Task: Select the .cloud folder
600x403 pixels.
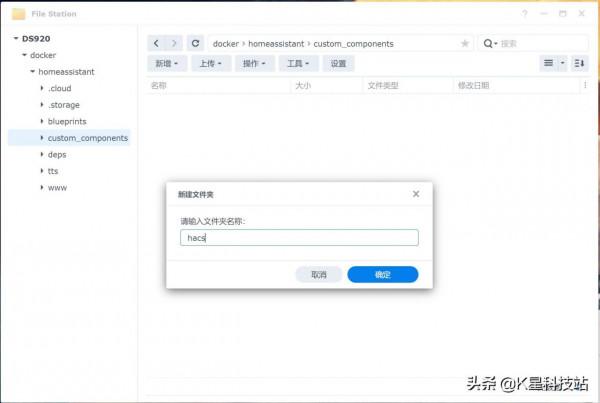Action: tap(60, 88)
